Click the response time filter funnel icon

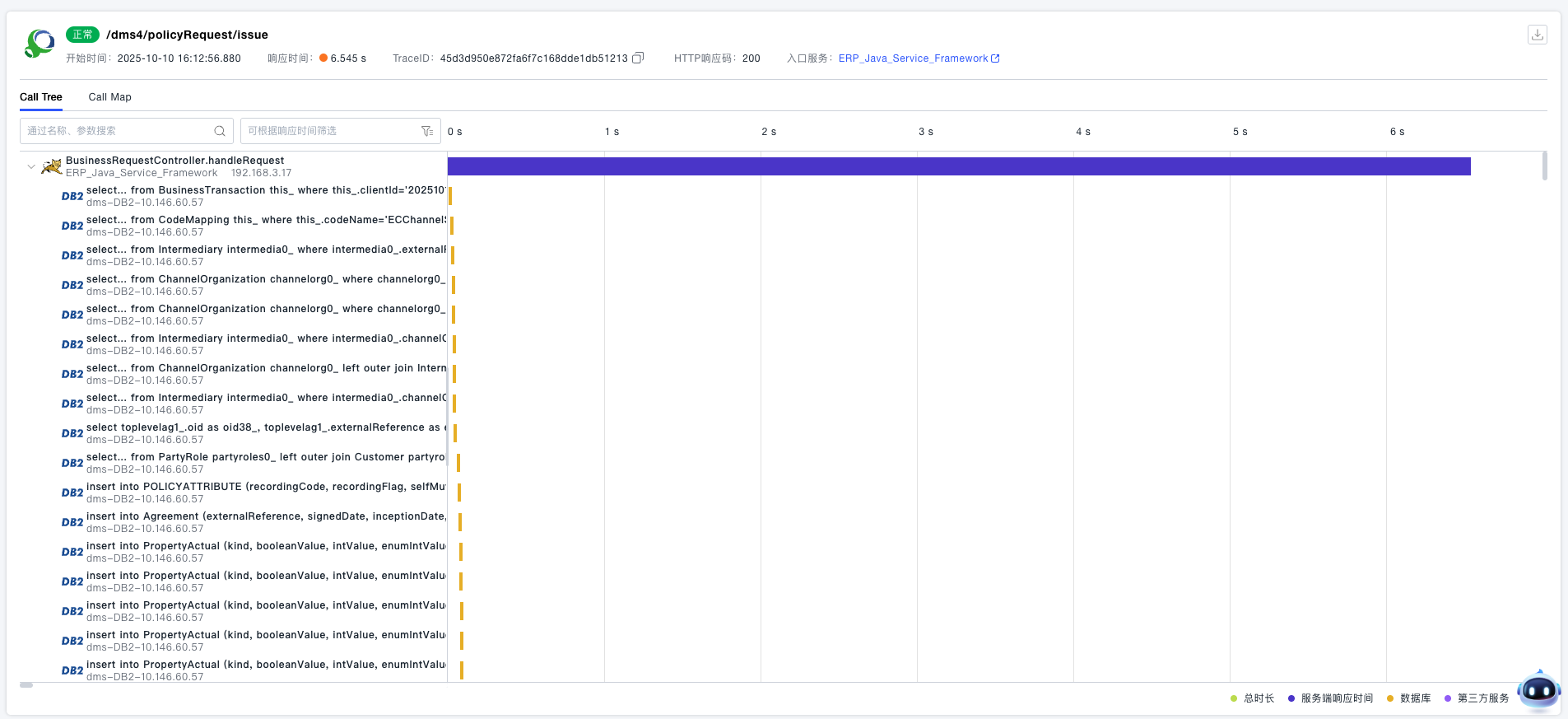[427, 131]
